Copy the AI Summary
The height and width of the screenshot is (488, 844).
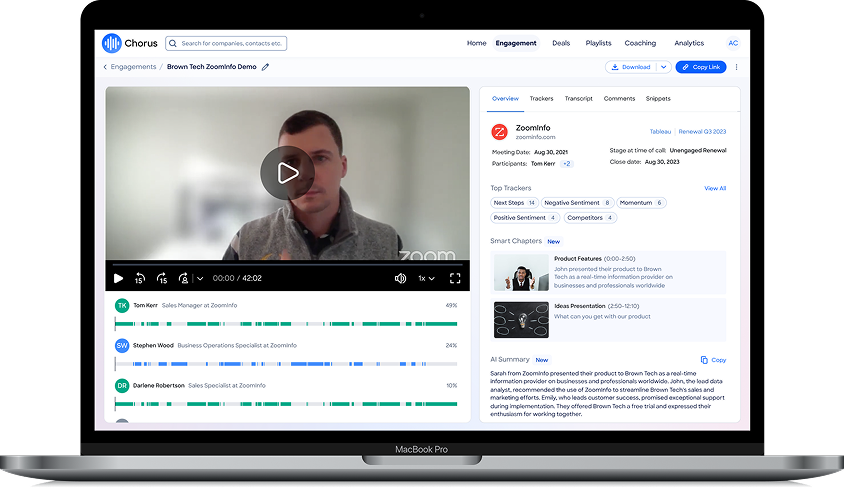pos(713,360)
